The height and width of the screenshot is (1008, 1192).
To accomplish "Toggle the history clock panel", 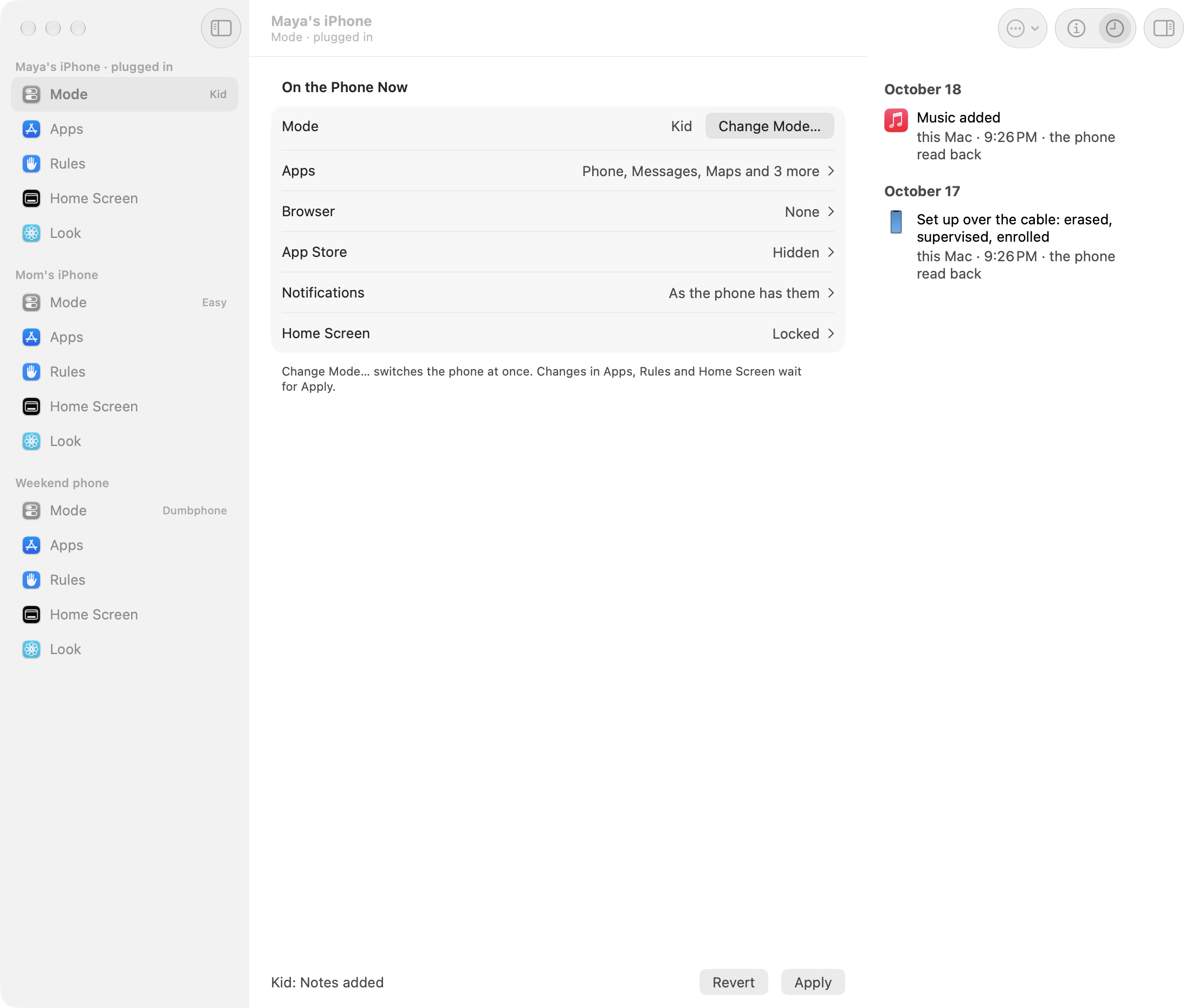I will coord(1114,28).
